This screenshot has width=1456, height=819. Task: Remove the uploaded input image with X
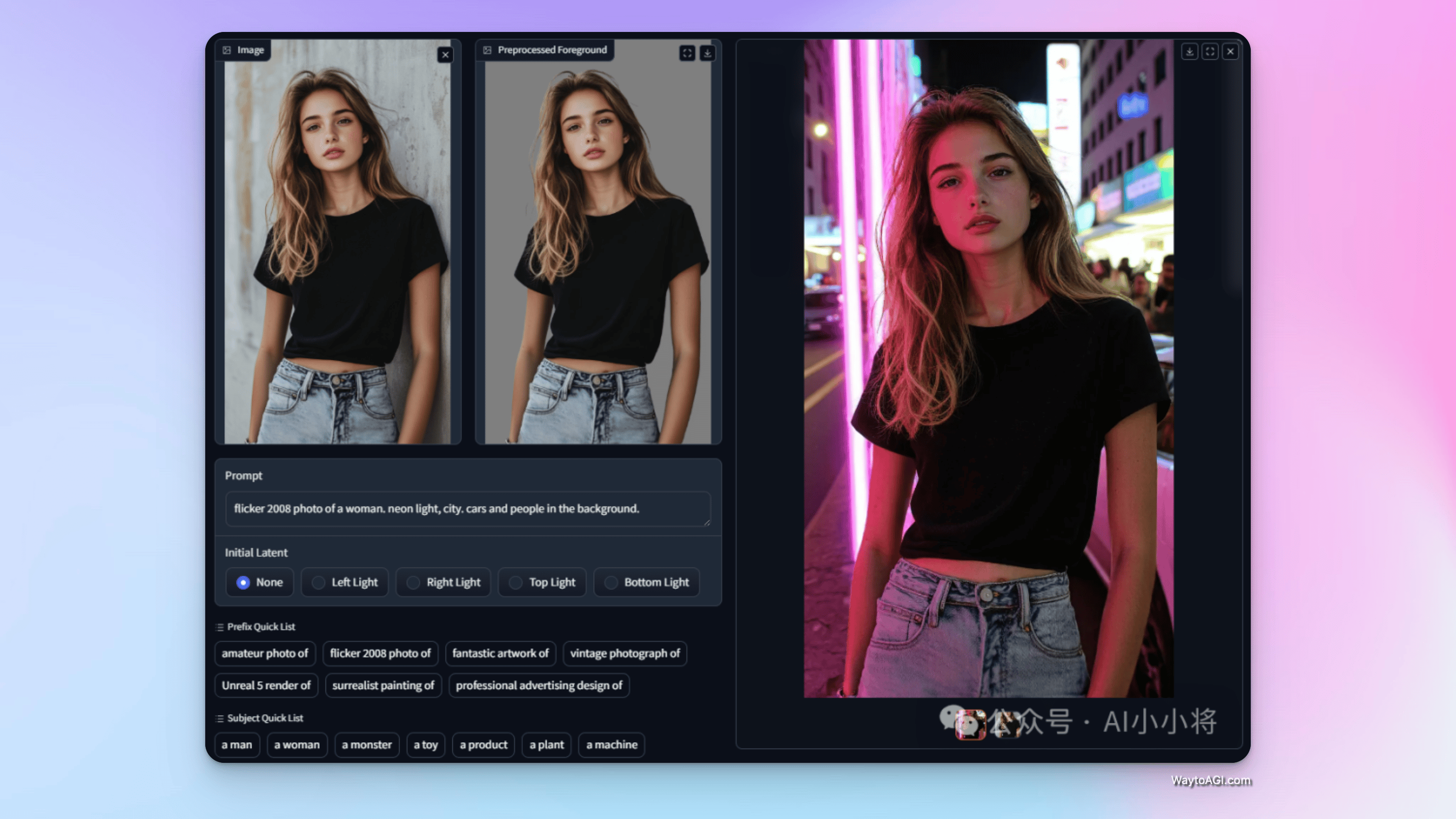(445, 55)
